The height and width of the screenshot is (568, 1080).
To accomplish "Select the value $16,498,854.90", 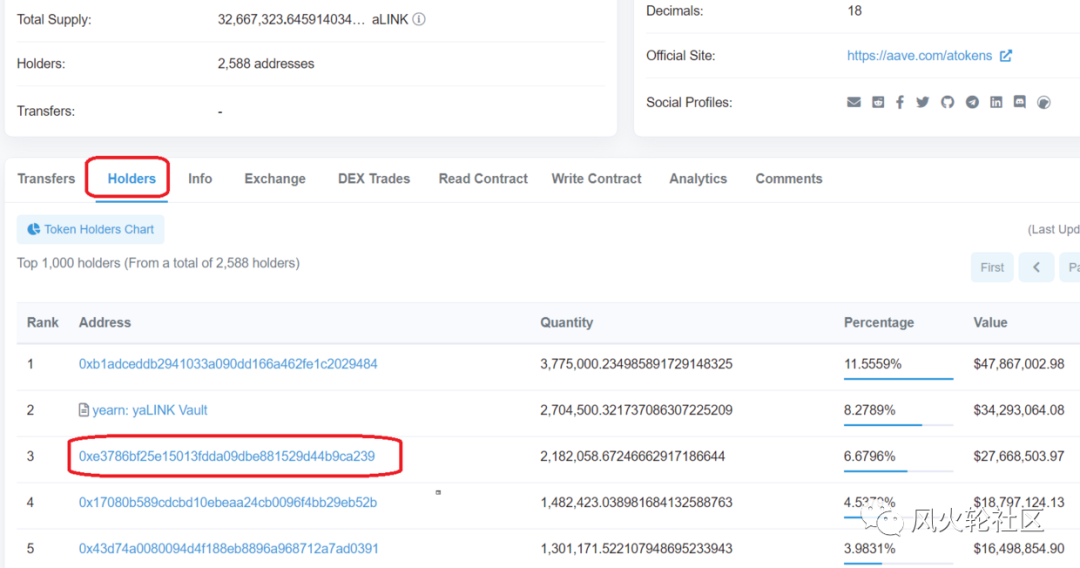I will click(1019, 549).
